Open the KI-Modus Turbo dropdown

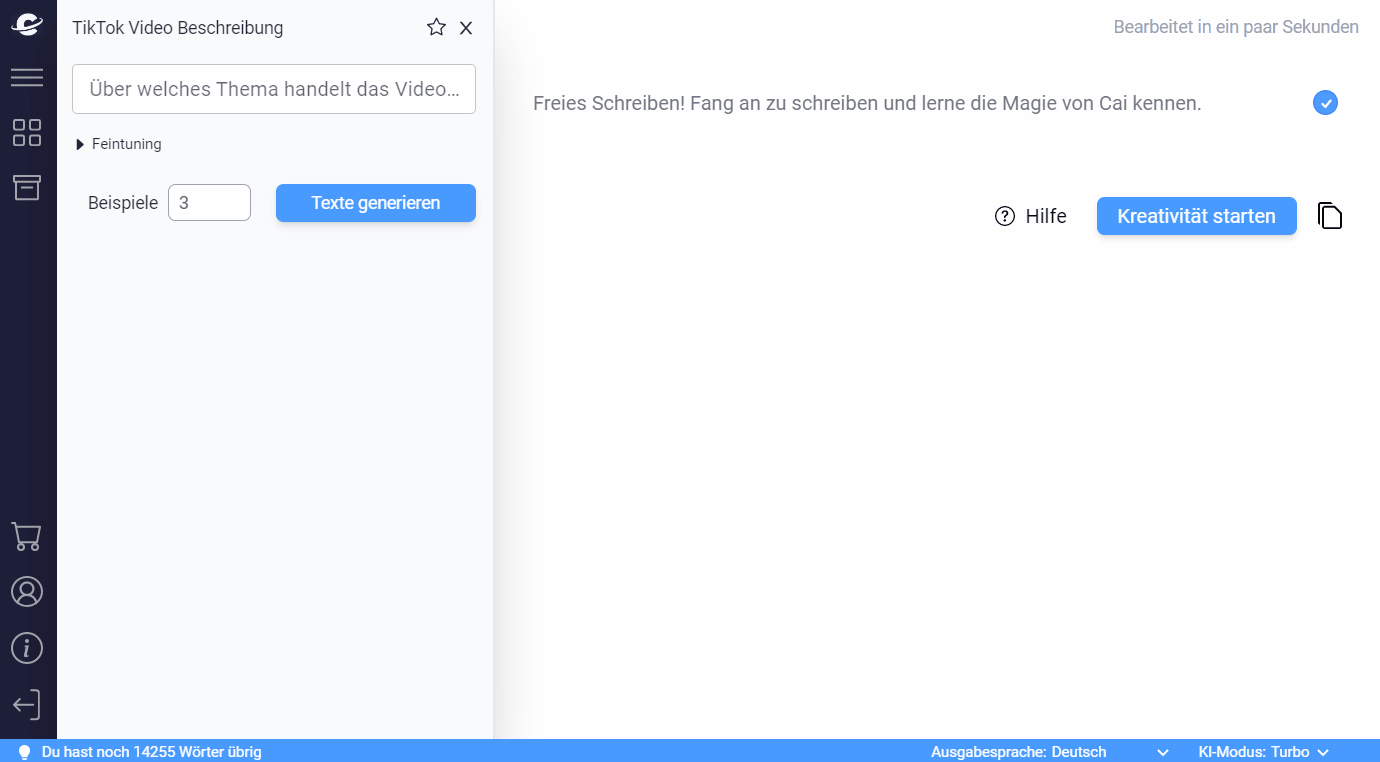[x=1263, y=752]
